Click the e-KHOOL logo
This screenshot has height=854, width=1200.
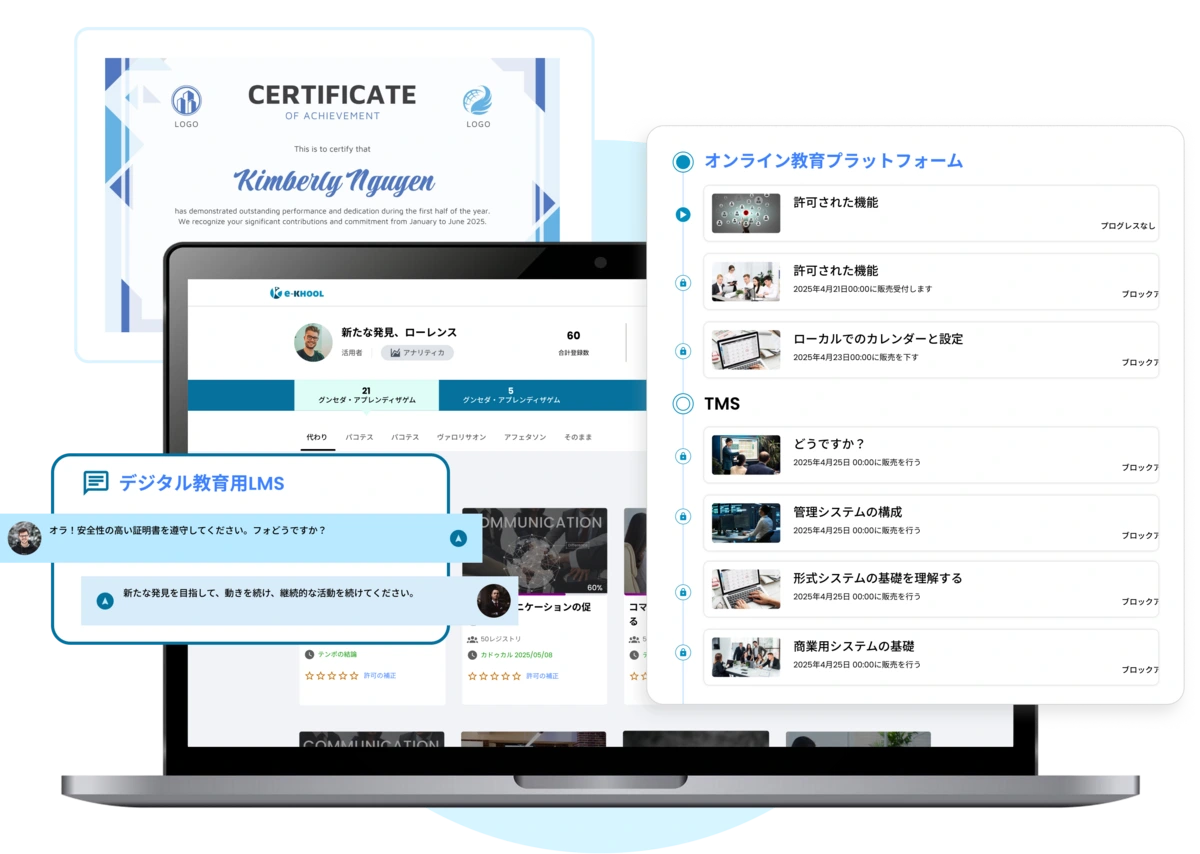click(x=299, y=293)
